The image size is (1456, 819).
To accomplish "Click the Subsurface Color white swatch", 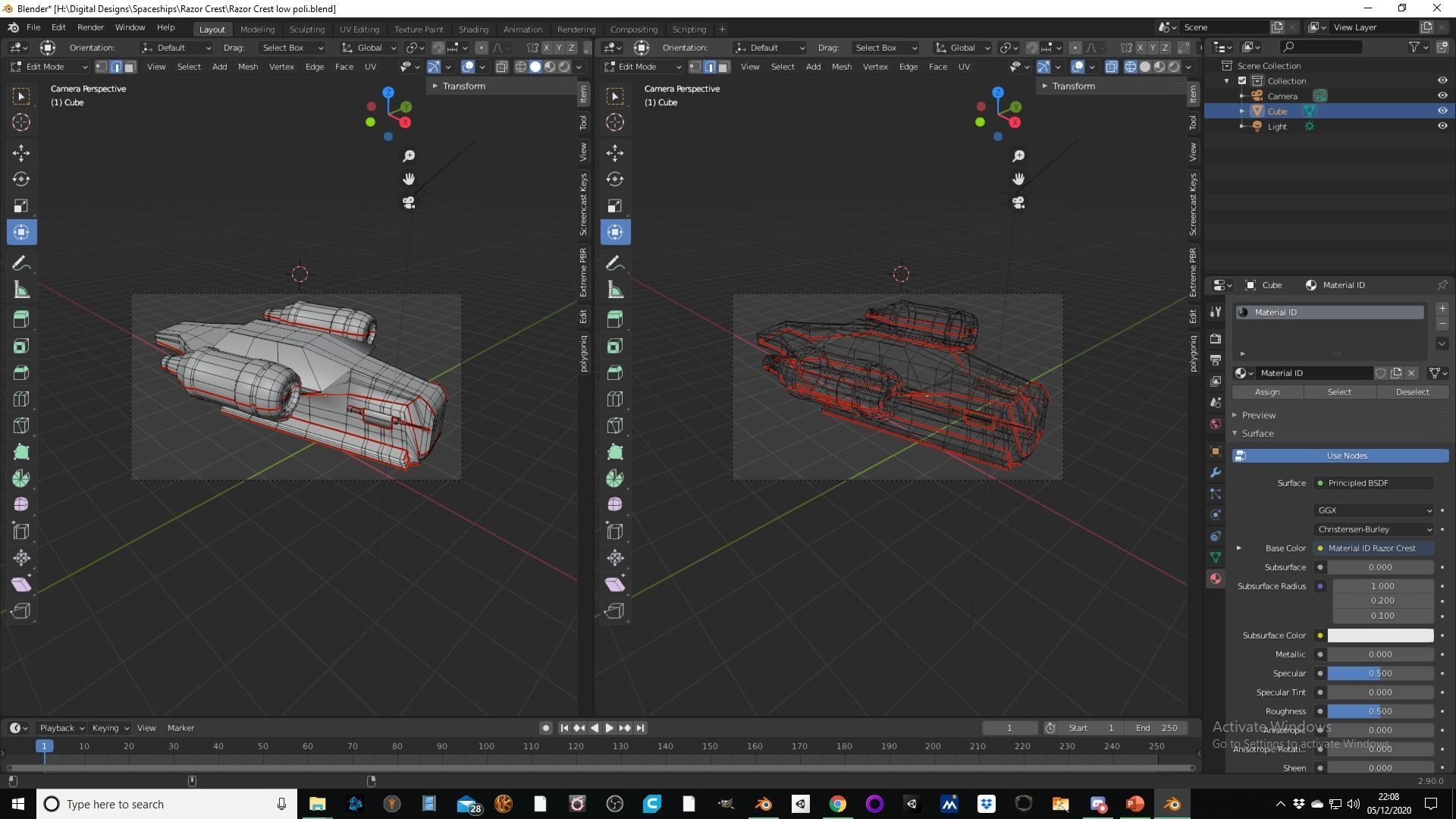I will [x=1380, y=635].
